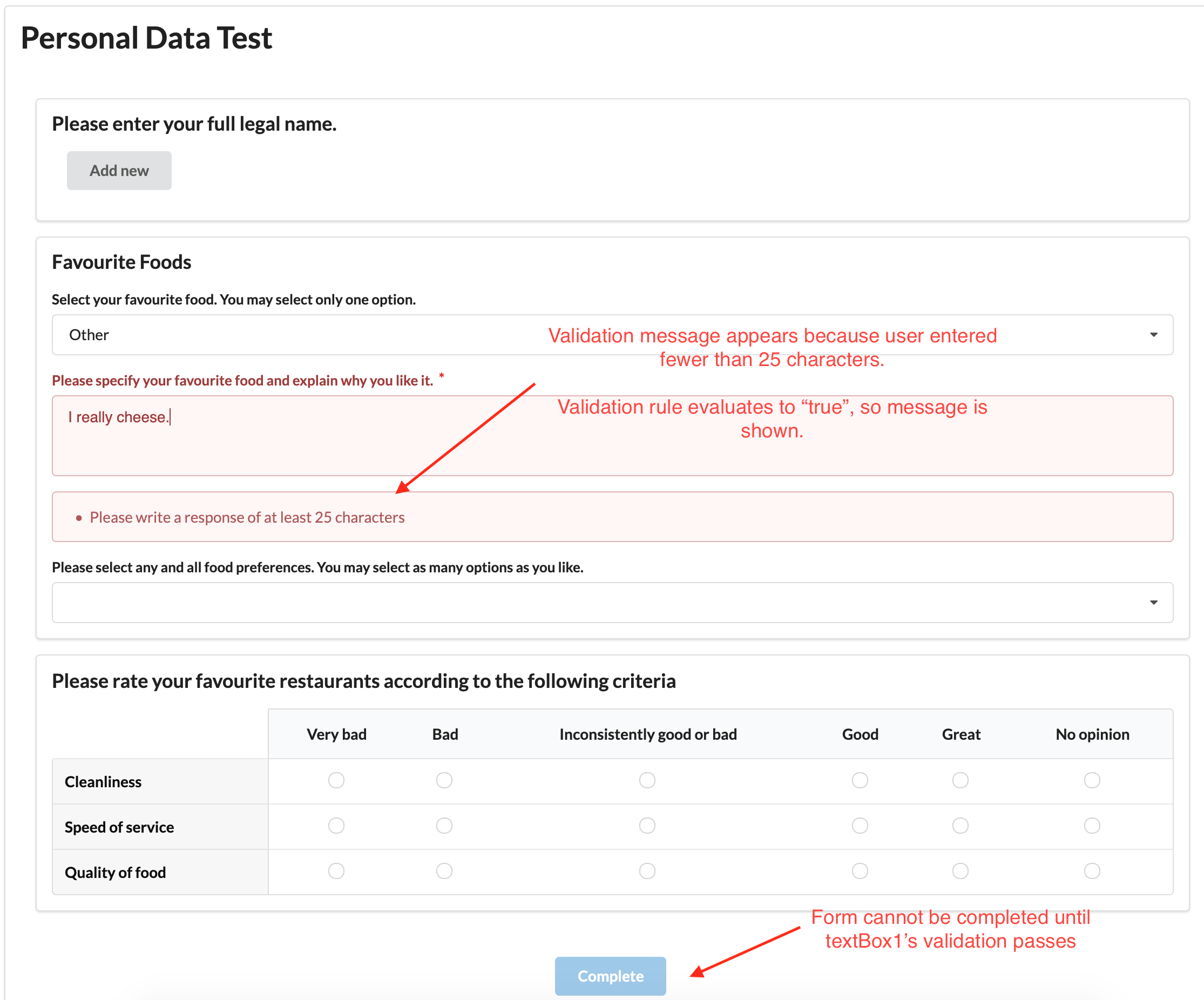Choose Inconsistently good or bad for Speed of service
Viewport: 1204px width, 1000px height.
coord(647,825)
